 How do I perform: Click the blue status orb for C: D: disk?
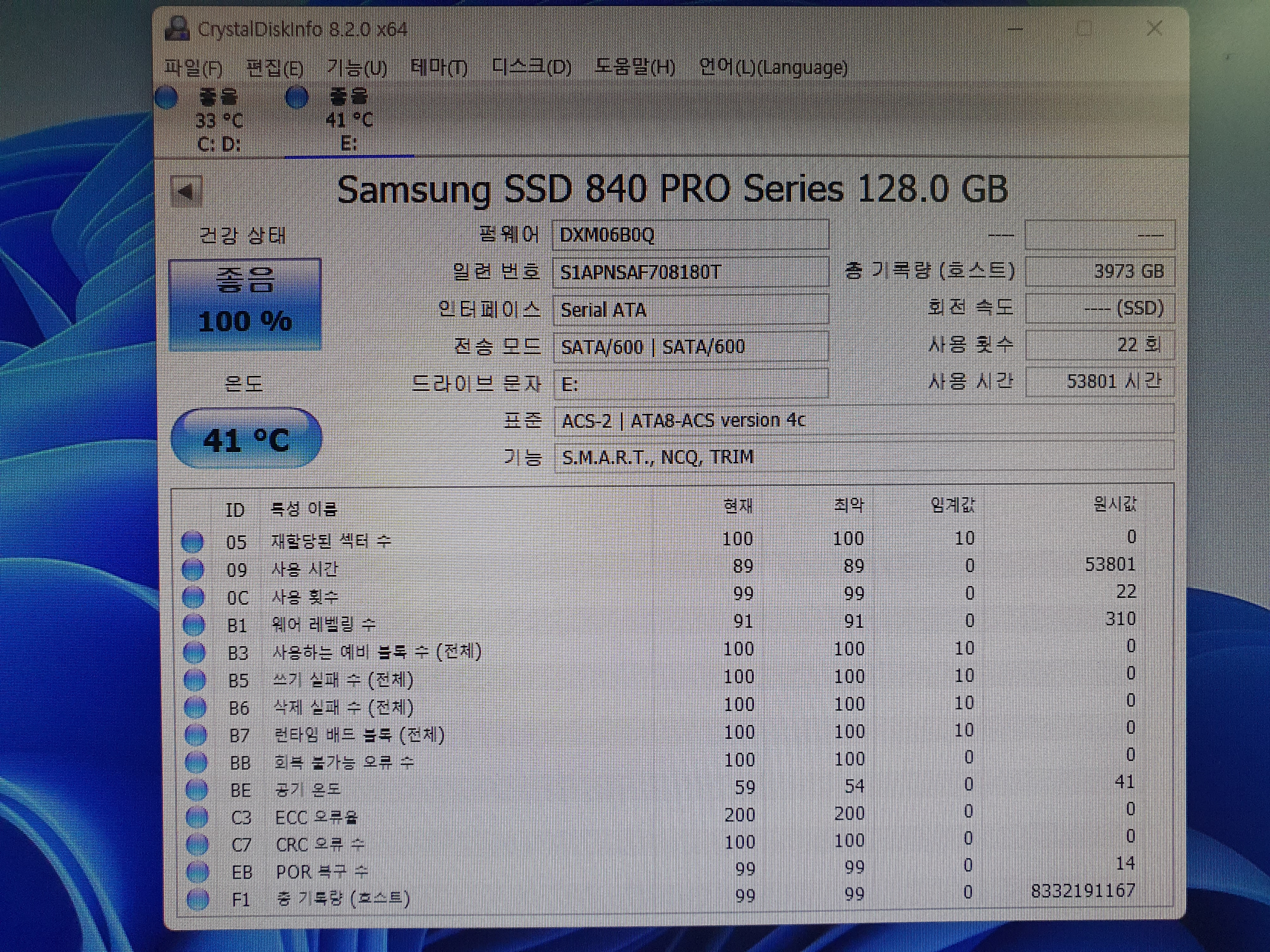click(167, 98)
